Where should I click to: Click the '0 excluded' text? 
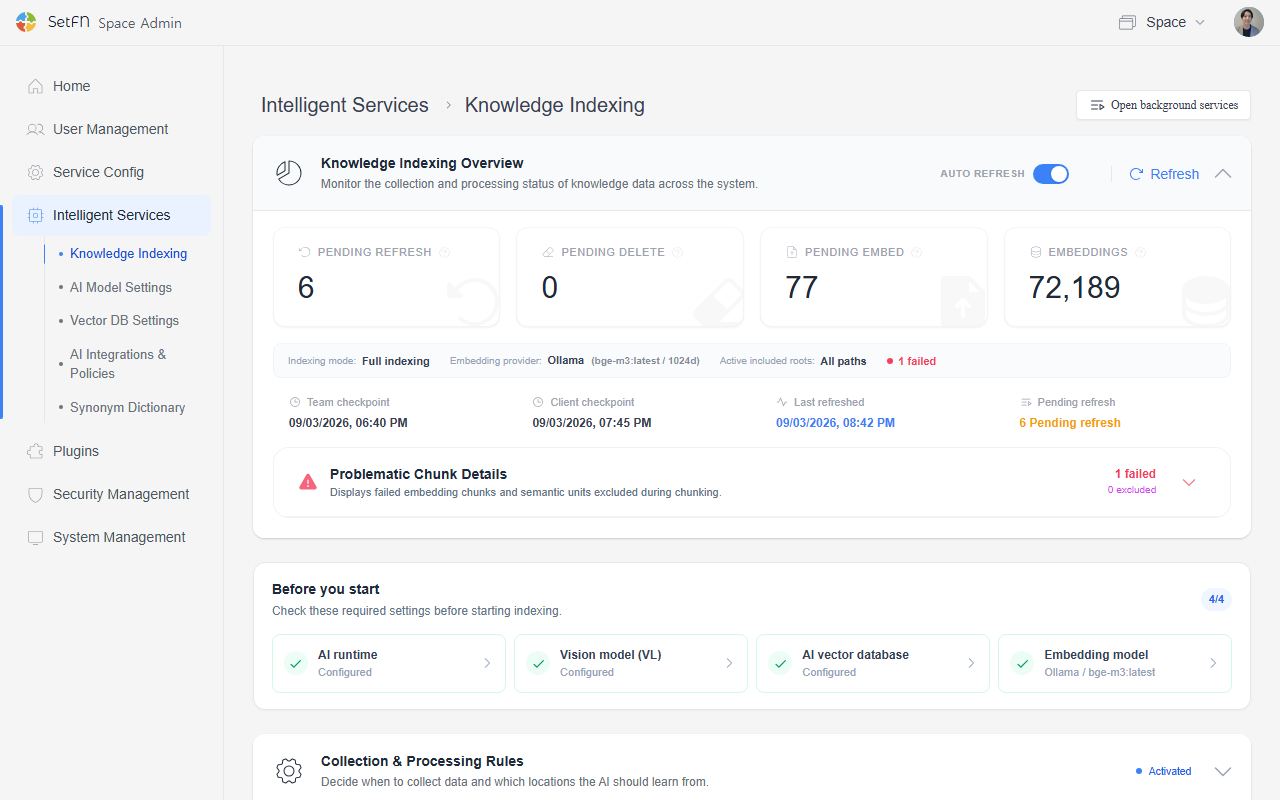pyautogui.click(x=1132, y=490)
